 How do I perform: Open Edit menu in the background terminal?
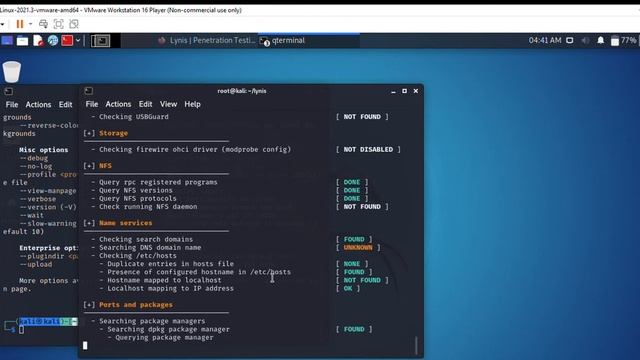pyautogui.click(x=65, y=104)
